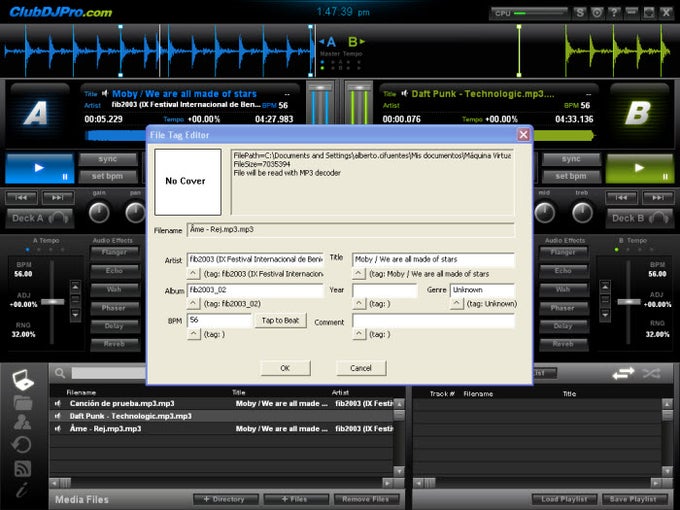
Task: Toggle playlist repeat arrows icon
Action: tap(623, 373)
